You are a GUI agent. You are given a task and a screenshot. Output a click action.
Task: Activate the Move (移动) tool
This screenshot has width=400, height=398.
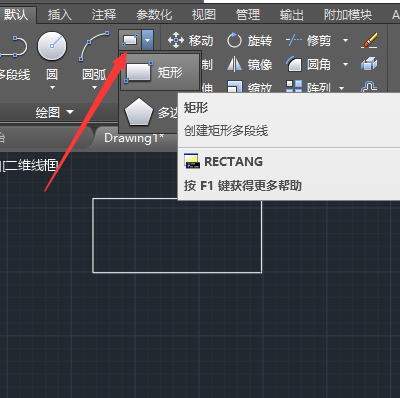pyautogui.click(x=190, y=41)
